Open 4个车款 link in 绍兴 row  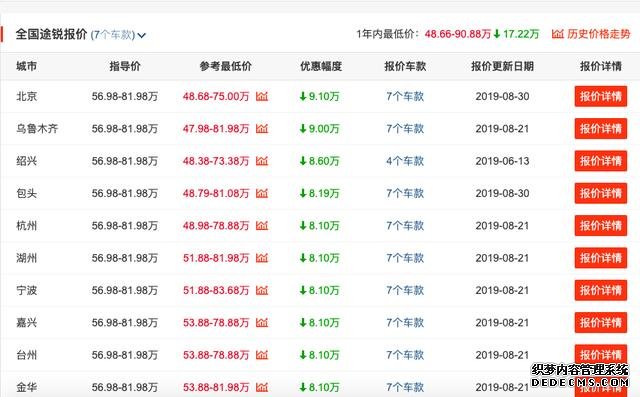pyautogui.click(x=405, y=161)
